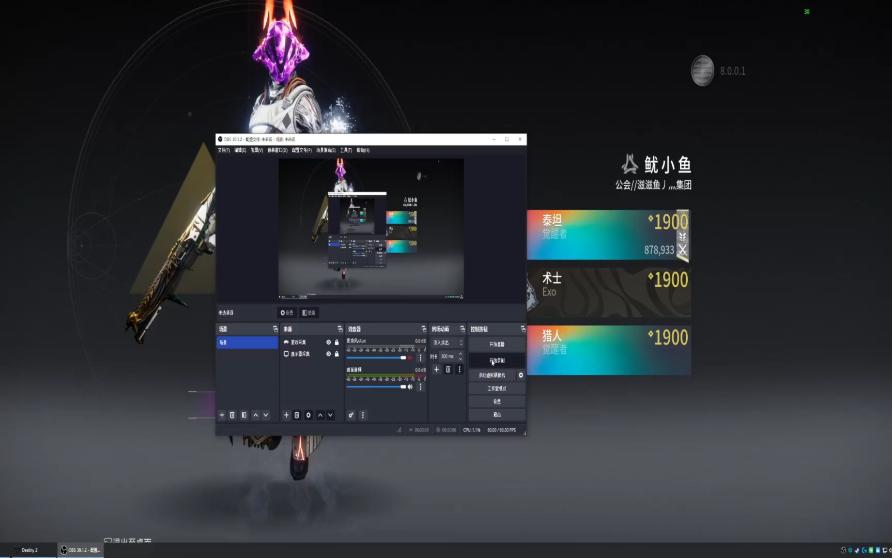The height and width of the screenshot is (558, 892).
Task: Add a new scene transition with plus icon
Action: point(436,370)
